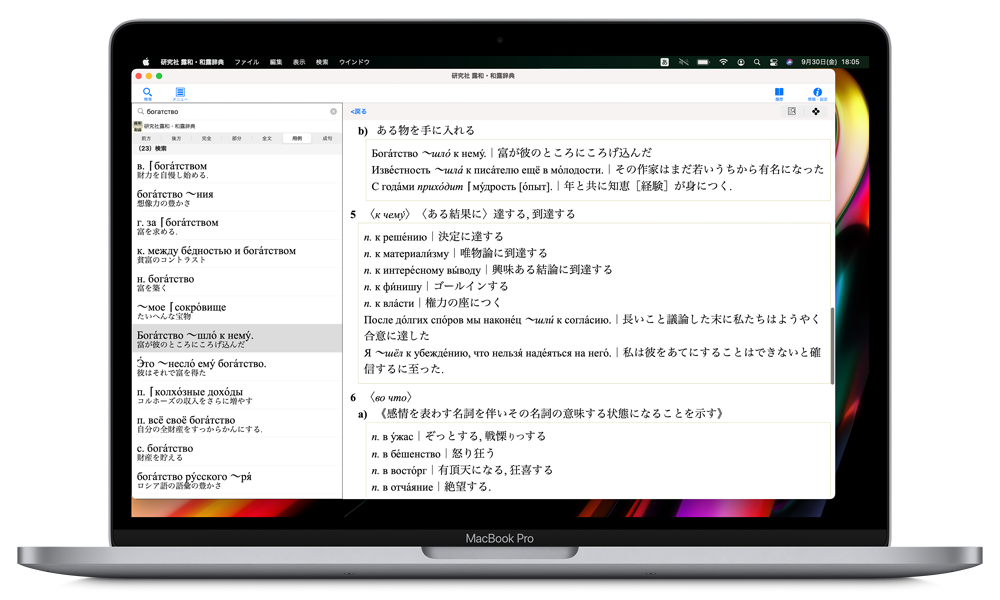
Task: Select the result 'к. между бедностью и богатством'
Action: tap(237, 254)
